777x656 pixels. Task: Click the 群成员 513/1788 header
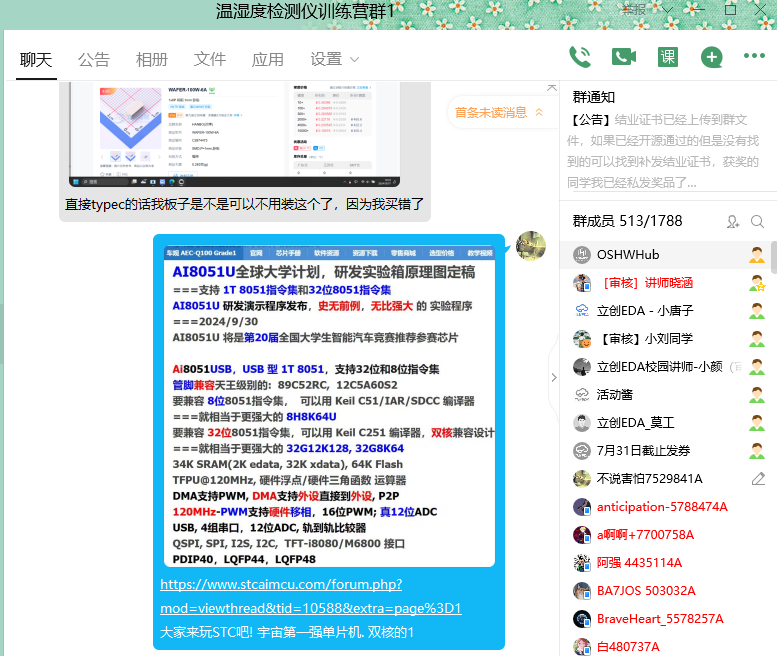pos(627,221)
